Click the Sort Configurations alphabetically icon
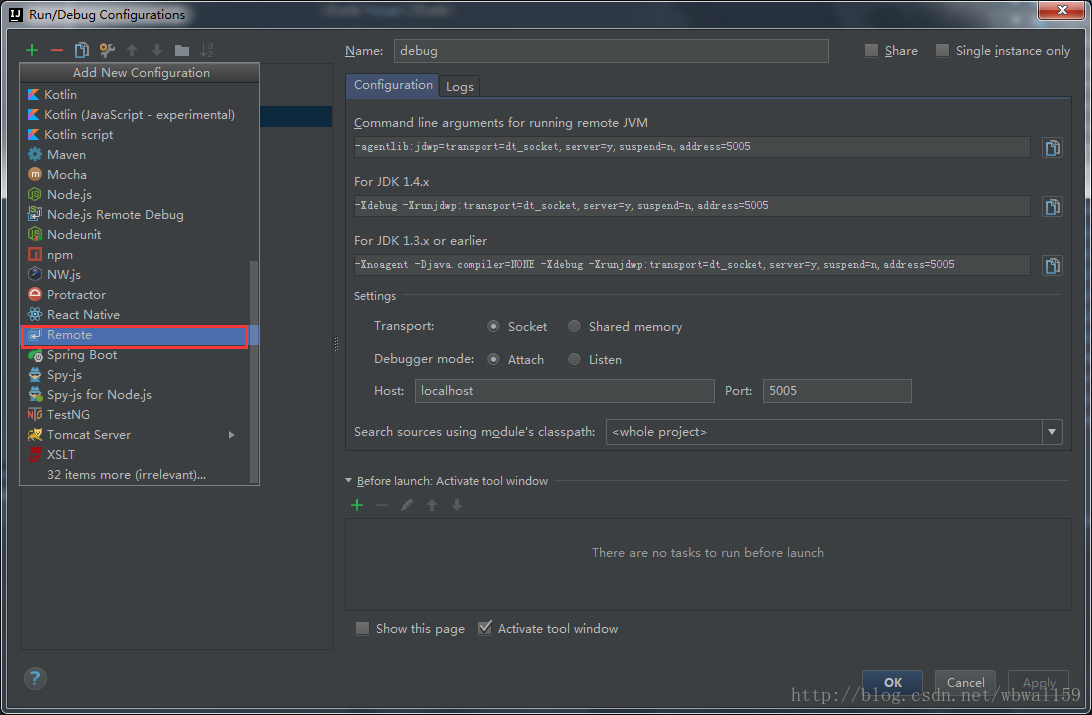 click(x=207, y=50)
